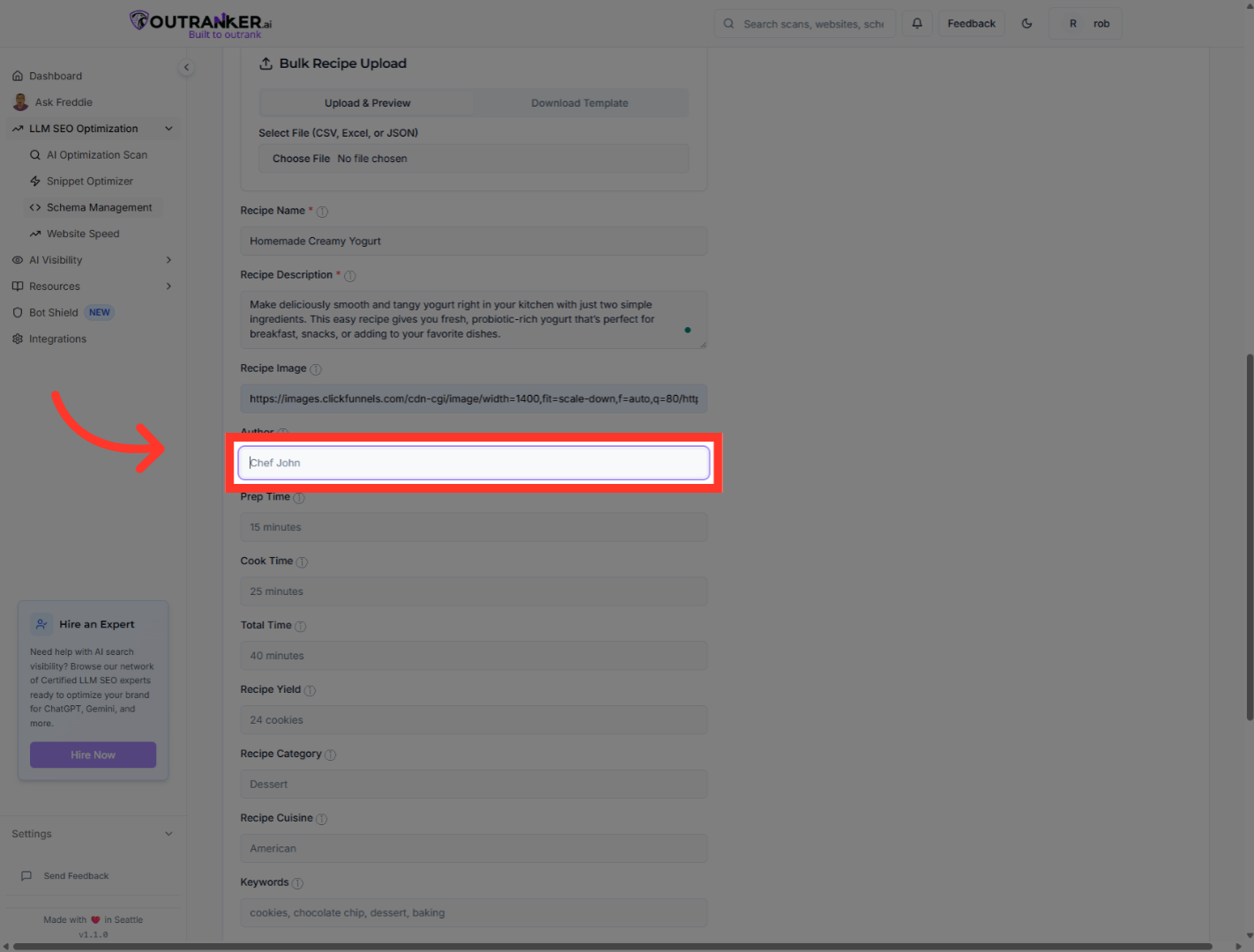Click the Prep Time field
The image size is (1254, 952).
click(x=474, y=527)
